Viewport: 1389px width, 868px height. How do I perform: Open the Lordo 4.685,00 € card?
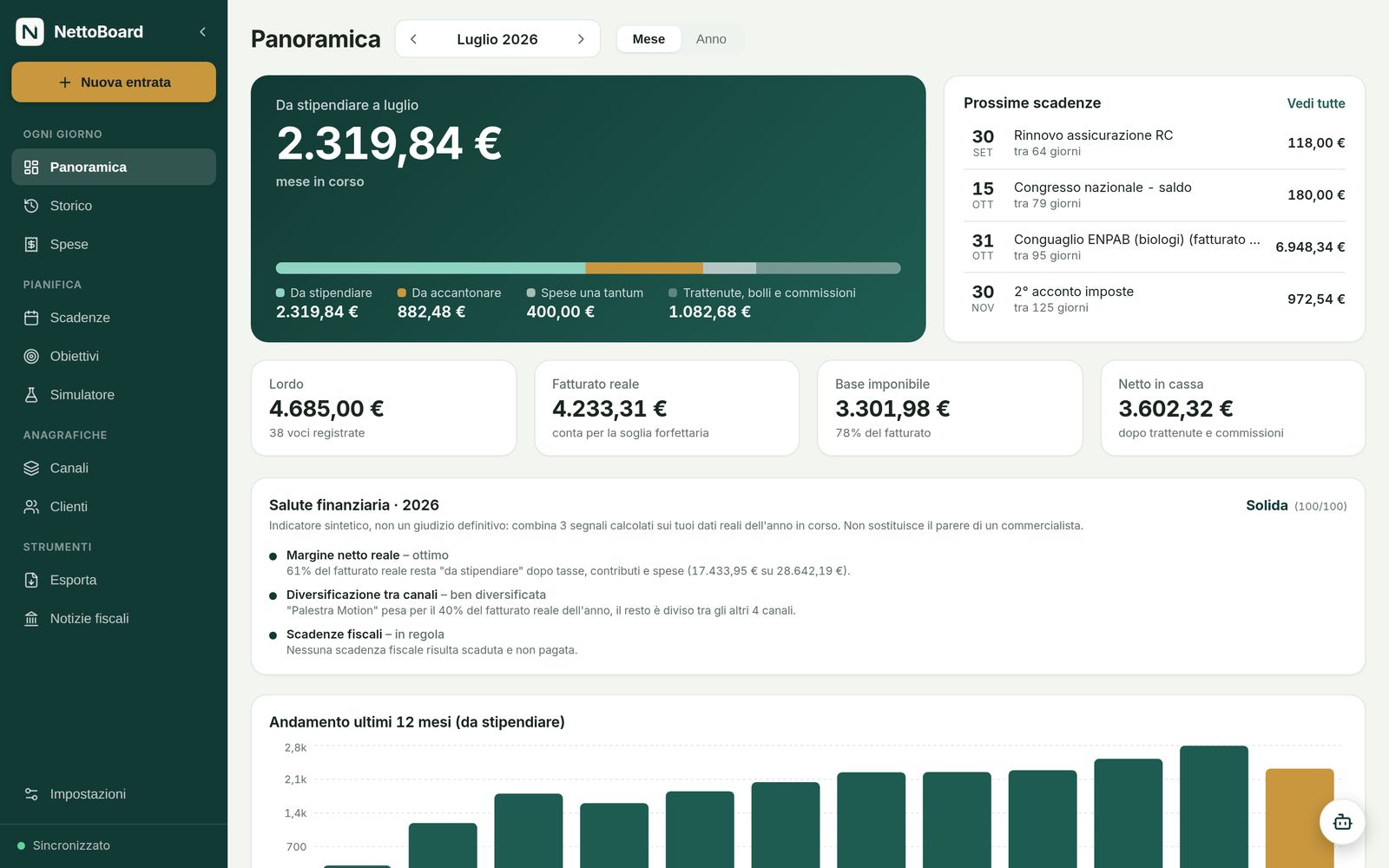coord(384,408)
